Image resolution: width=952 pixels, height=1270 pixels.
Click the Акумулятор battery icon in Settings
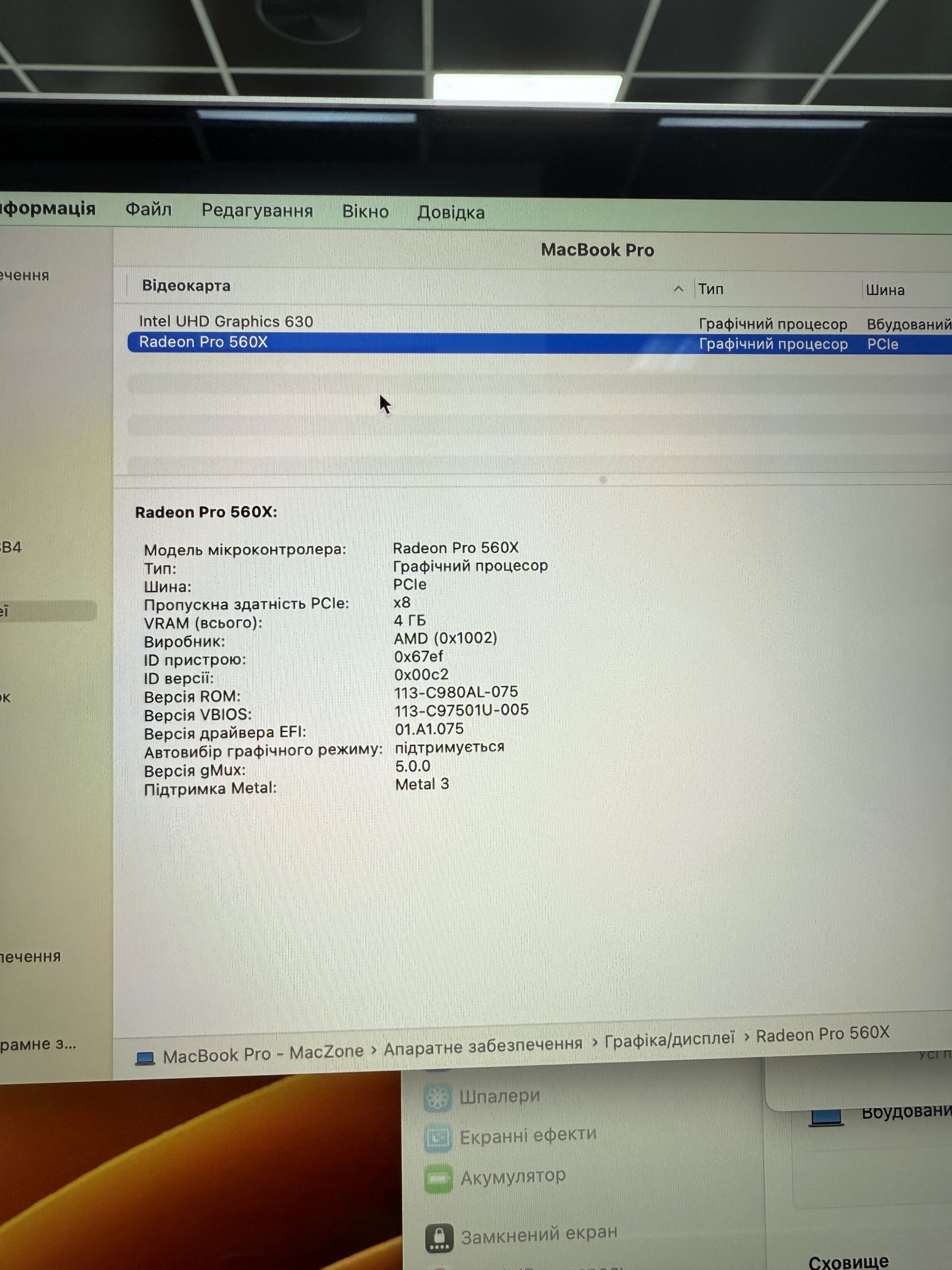click(x=439, y=1179)
